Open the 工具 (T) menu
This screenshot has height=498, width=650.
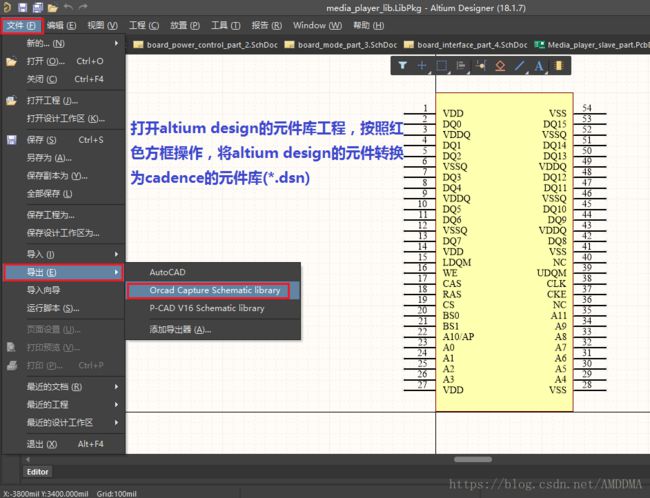226,26
